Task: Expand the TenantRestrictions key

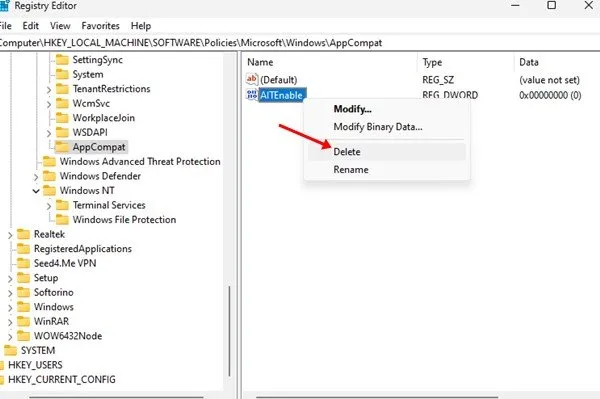Action: [x=49, y=90]
